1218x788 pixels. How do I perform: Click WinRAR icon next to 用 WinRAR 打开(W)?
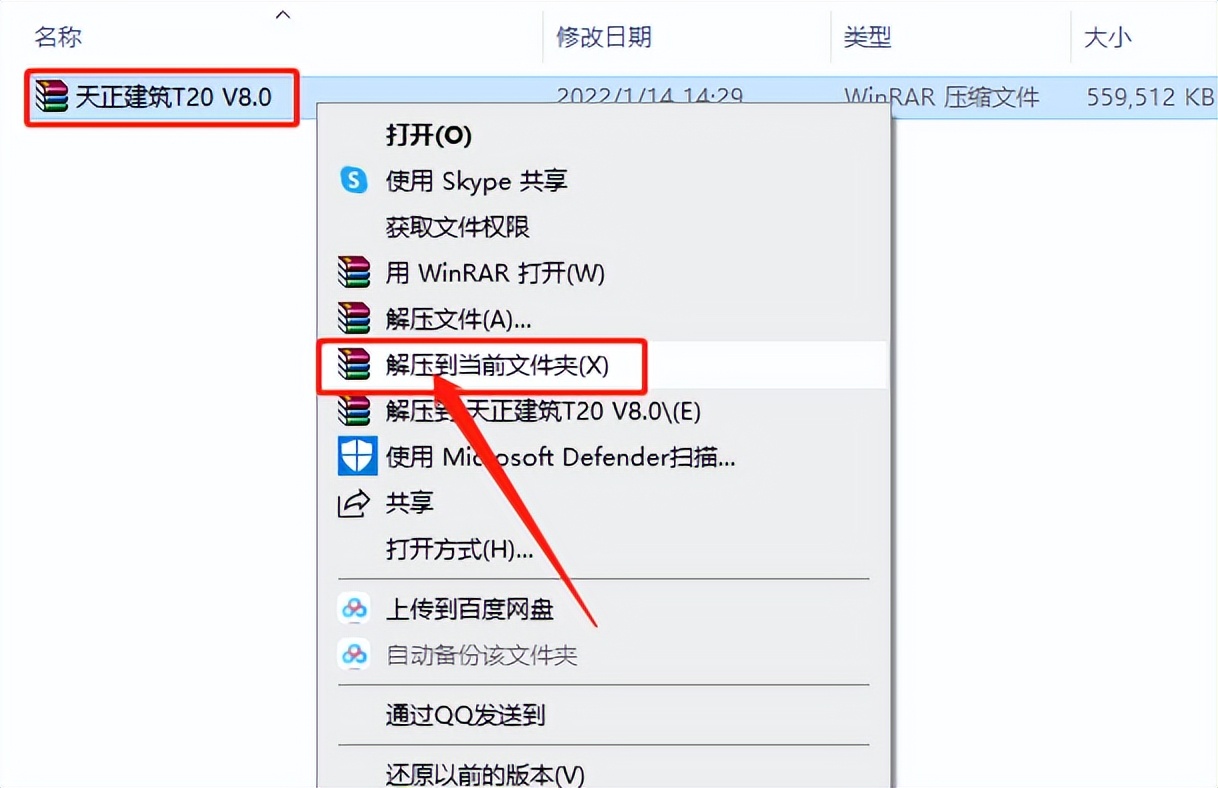click(354, 272)
